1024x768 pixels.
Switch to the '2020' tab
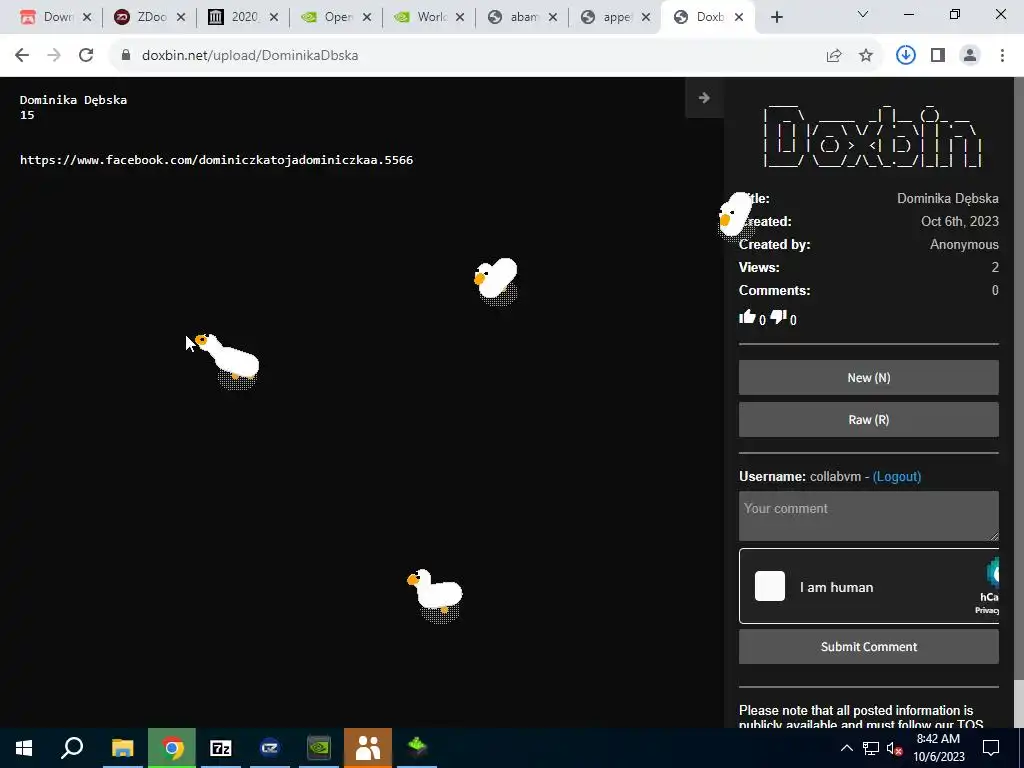point(244,18)
